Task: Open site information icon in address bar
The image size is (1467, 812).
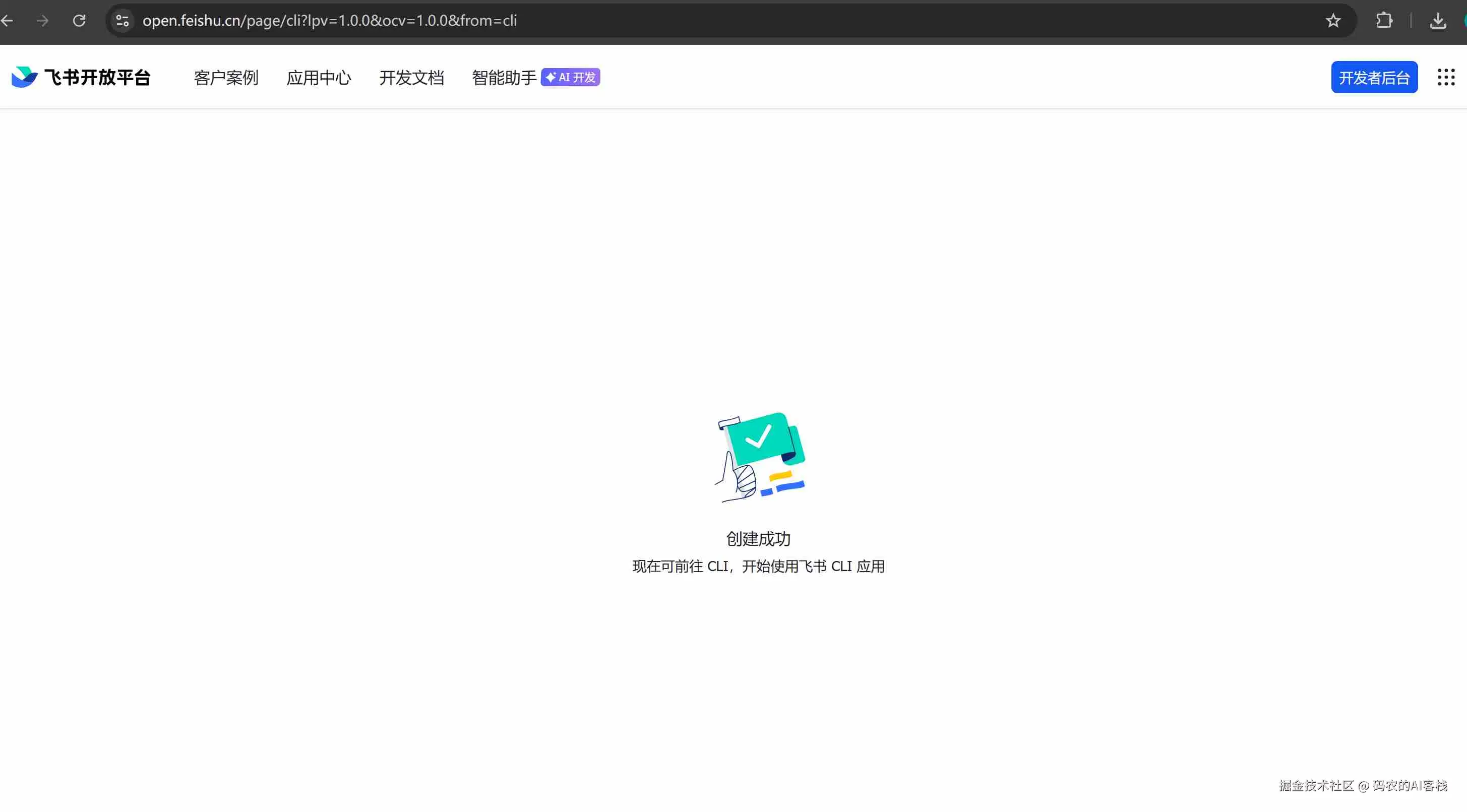Action: click(x=123, y=21)
